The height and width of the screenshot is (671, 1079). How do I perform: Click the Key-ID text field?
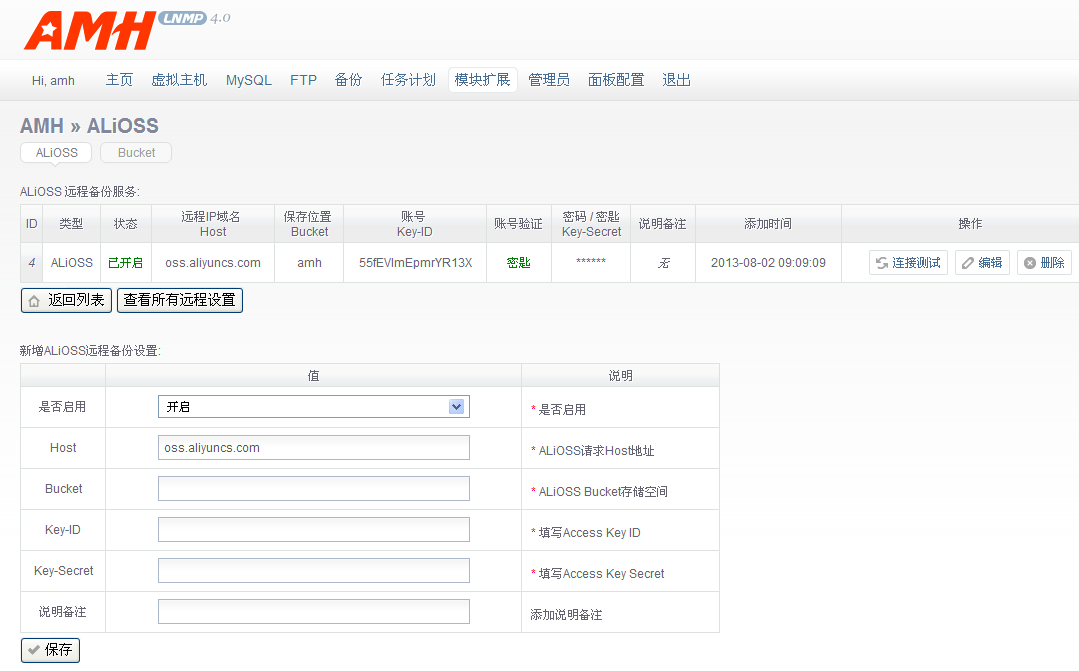pyautogui.click(x=313, y=530)
